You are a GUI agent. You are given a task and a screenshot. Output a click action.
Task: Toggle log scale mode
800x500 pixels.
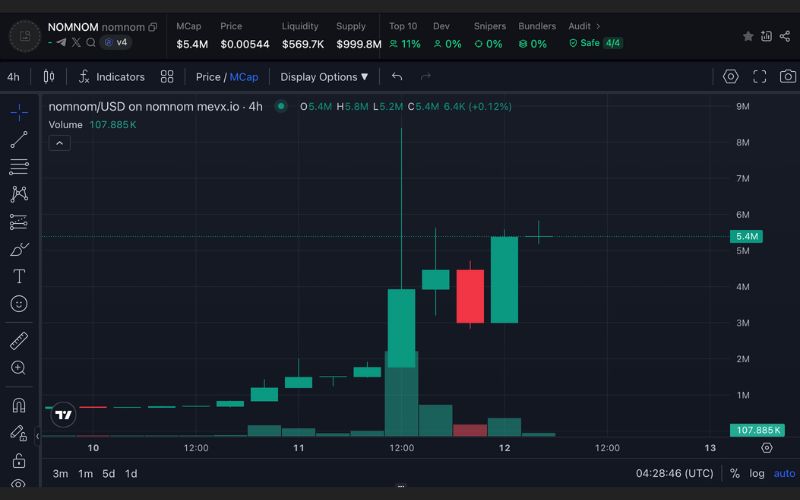click(x=757, y=473)
